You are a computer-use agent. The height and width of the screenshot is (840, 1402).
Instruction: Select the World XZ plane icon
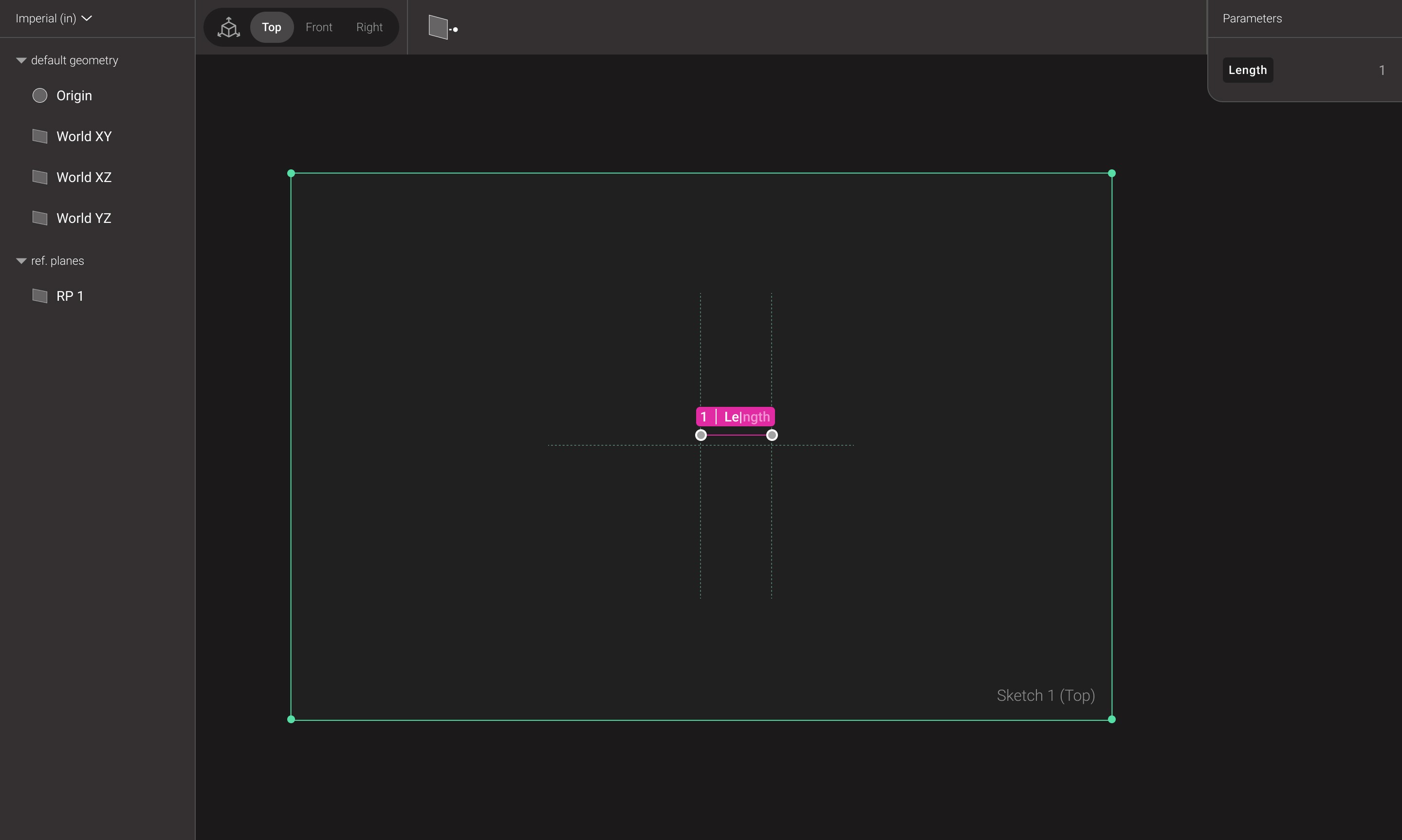coord(39,177)
